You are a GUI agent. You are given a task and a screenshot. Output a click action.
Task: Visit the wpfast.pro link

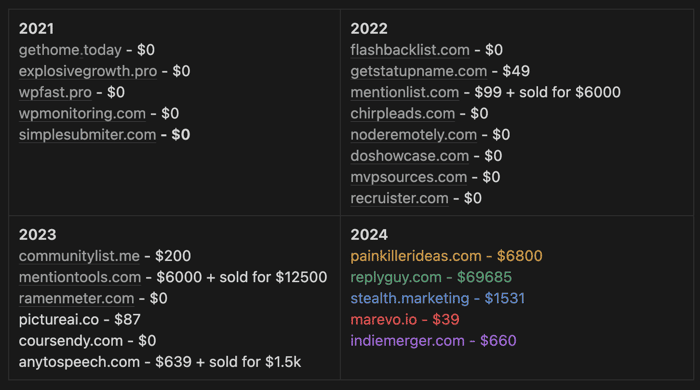click(x=55, y=92)
